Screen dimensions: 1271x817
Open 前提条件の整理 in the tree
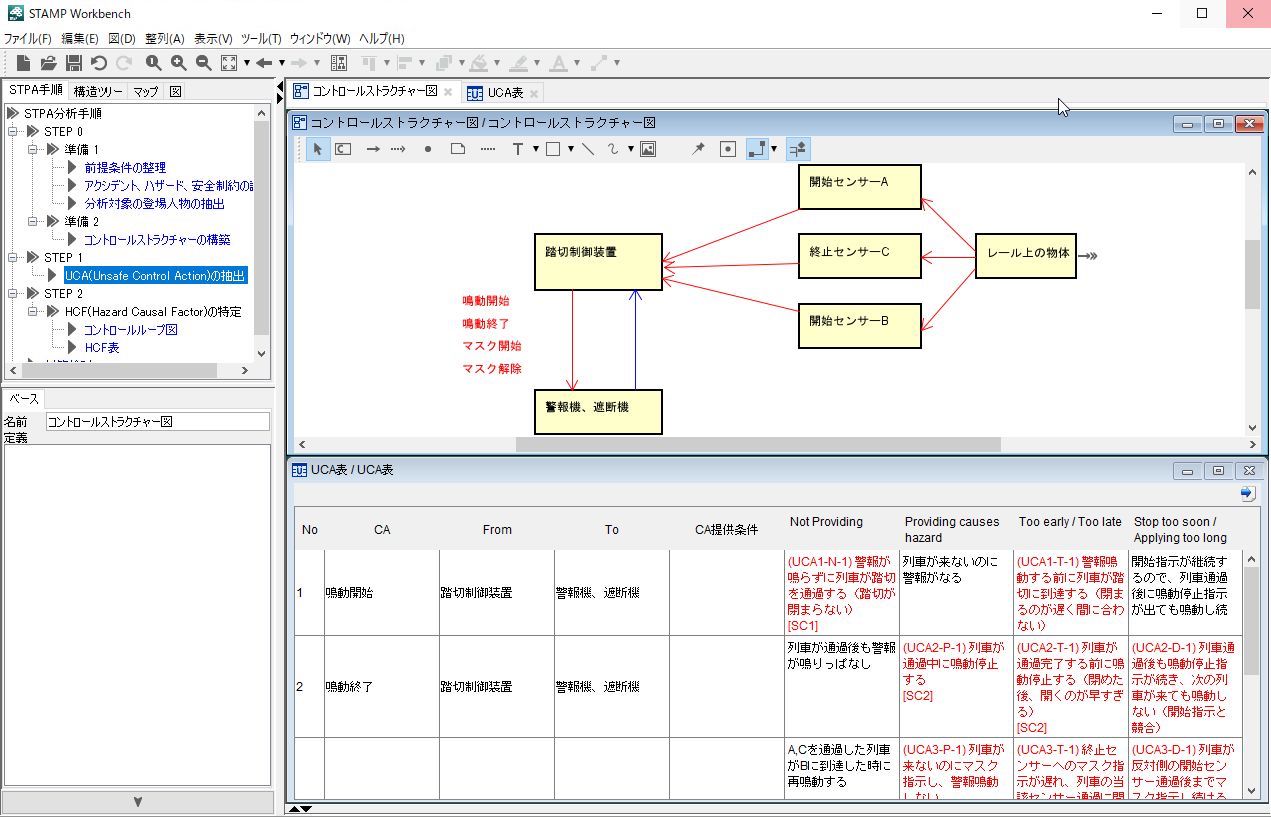click(125, 168)
